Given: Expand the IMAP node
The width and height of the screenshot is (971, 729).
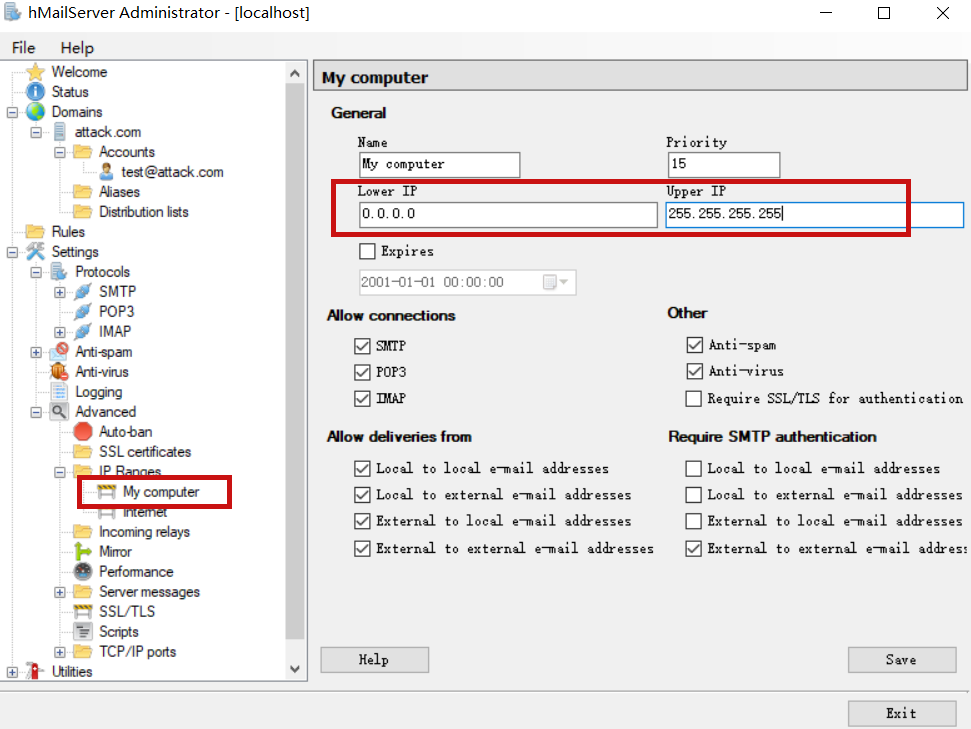Looking at the screenshot, I should 59,332.
